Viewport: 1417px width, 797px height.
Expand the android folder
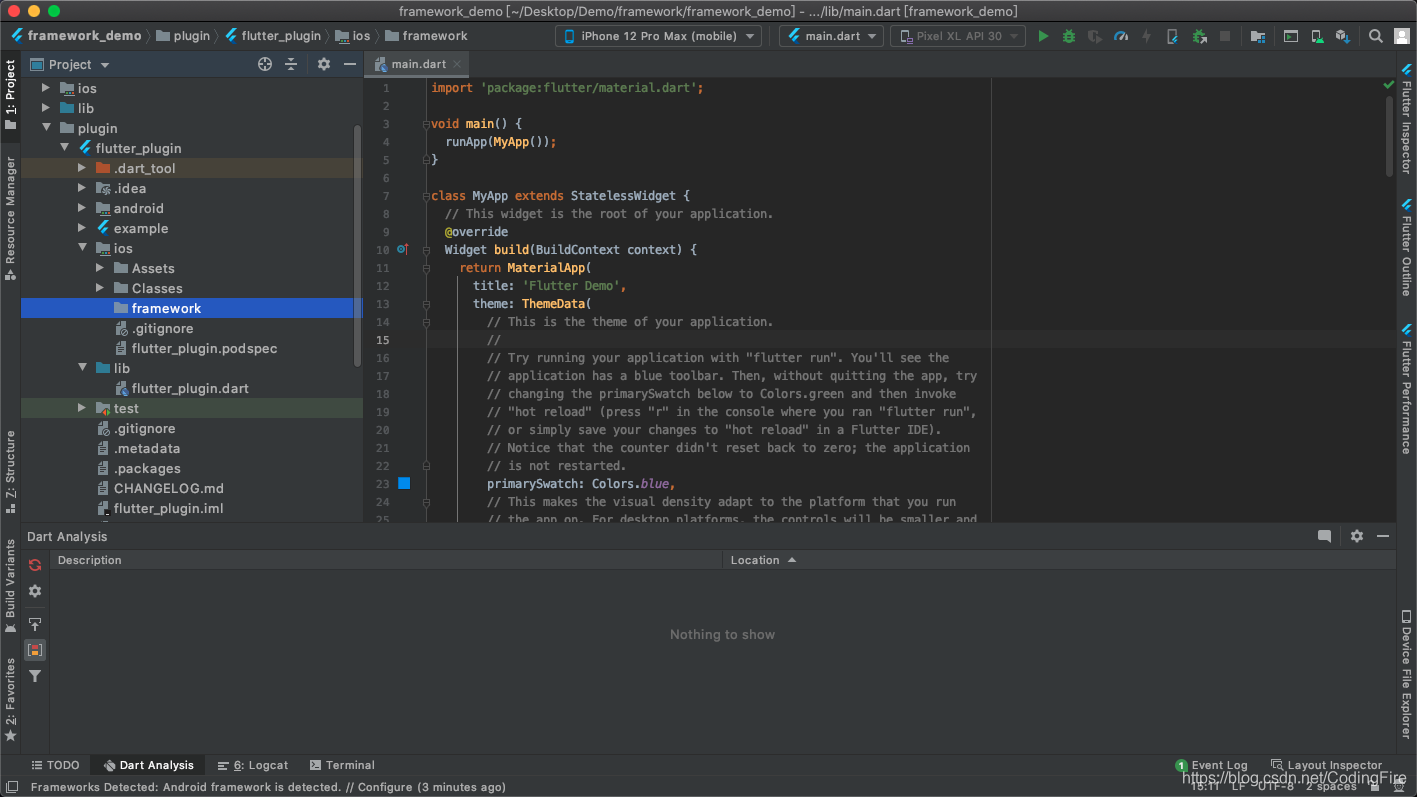pyautogui.click(x=82, y=208)
